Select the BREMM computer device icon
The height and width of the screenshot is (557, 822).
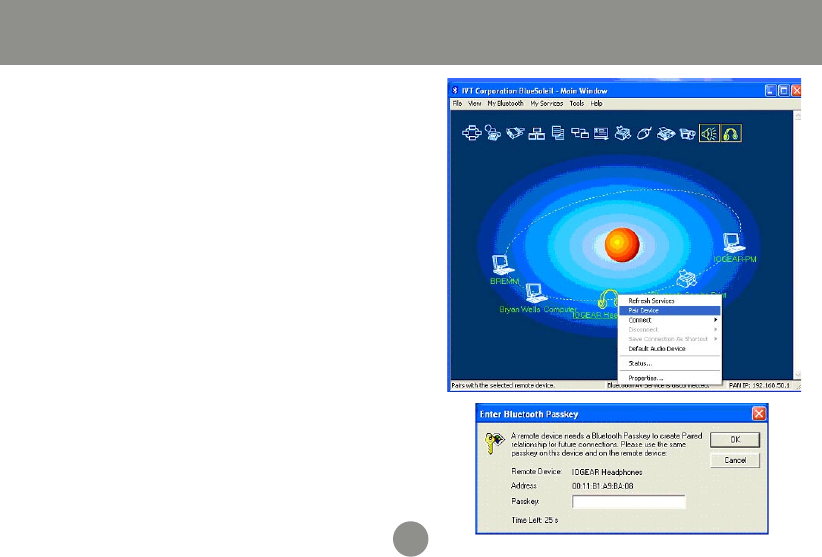502,265
